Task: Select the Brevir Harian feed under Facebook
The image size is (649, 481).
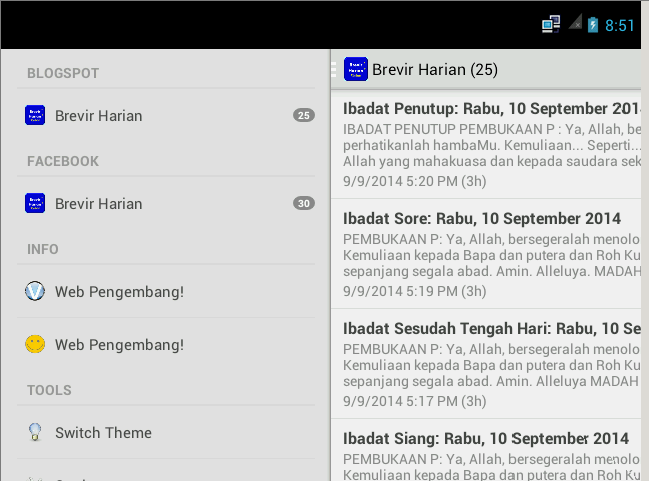Action: pyautogui.click(x=166, y=204)
